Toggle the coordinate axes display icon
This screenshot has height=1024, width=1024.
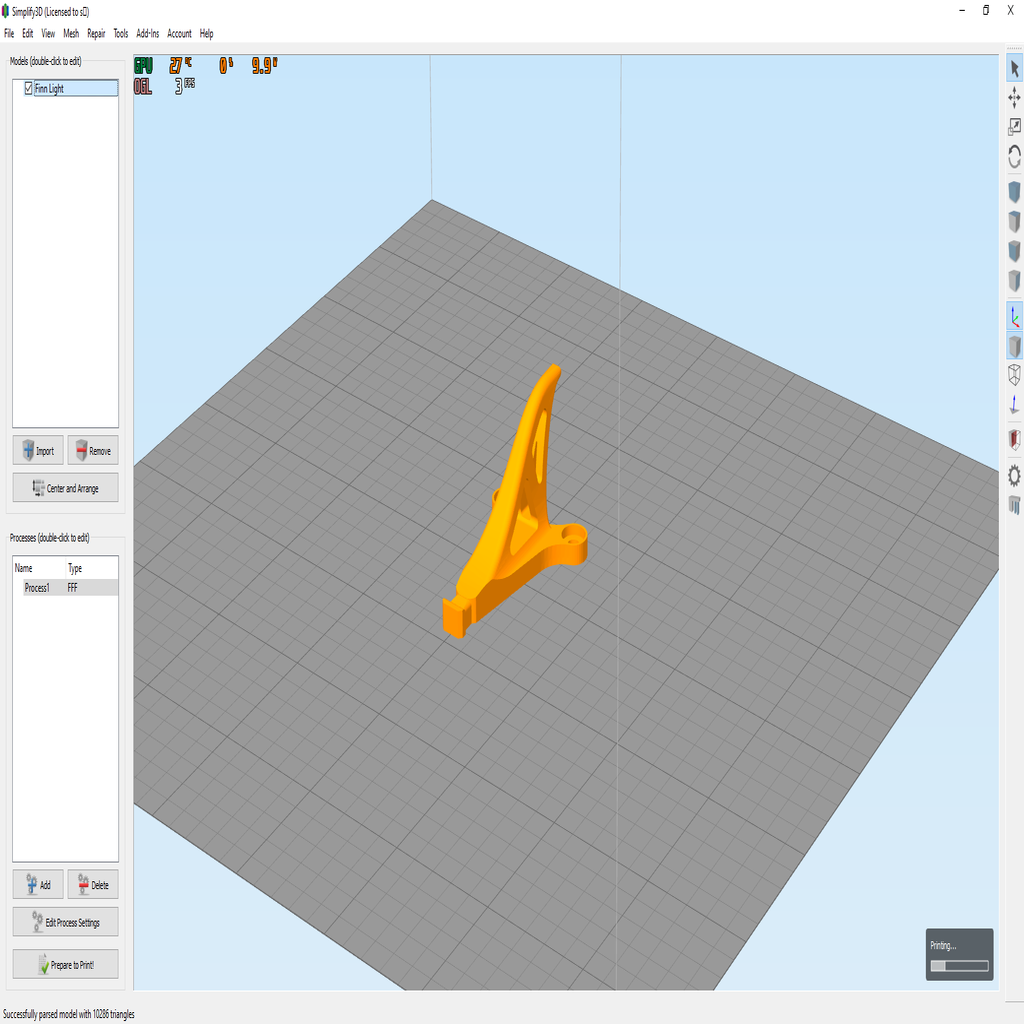tap(1013, 316)
